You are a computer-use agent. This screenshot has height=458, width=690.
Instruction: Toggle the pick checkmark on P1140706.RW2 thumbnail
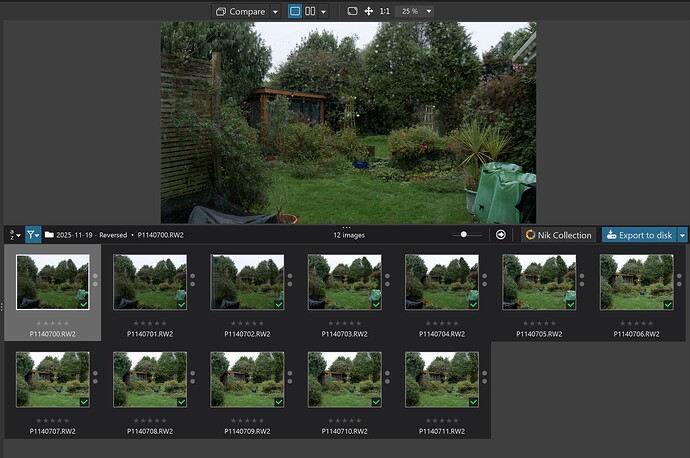coord(668,304)
